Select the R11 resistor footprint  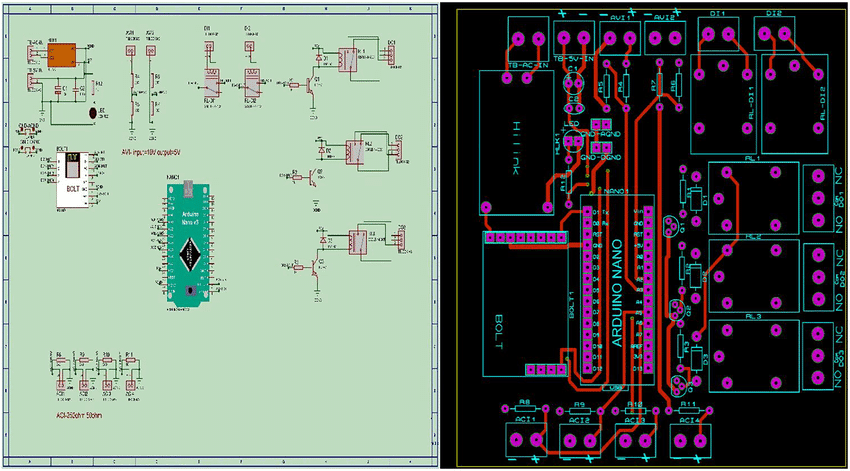[x=687, y=410]
